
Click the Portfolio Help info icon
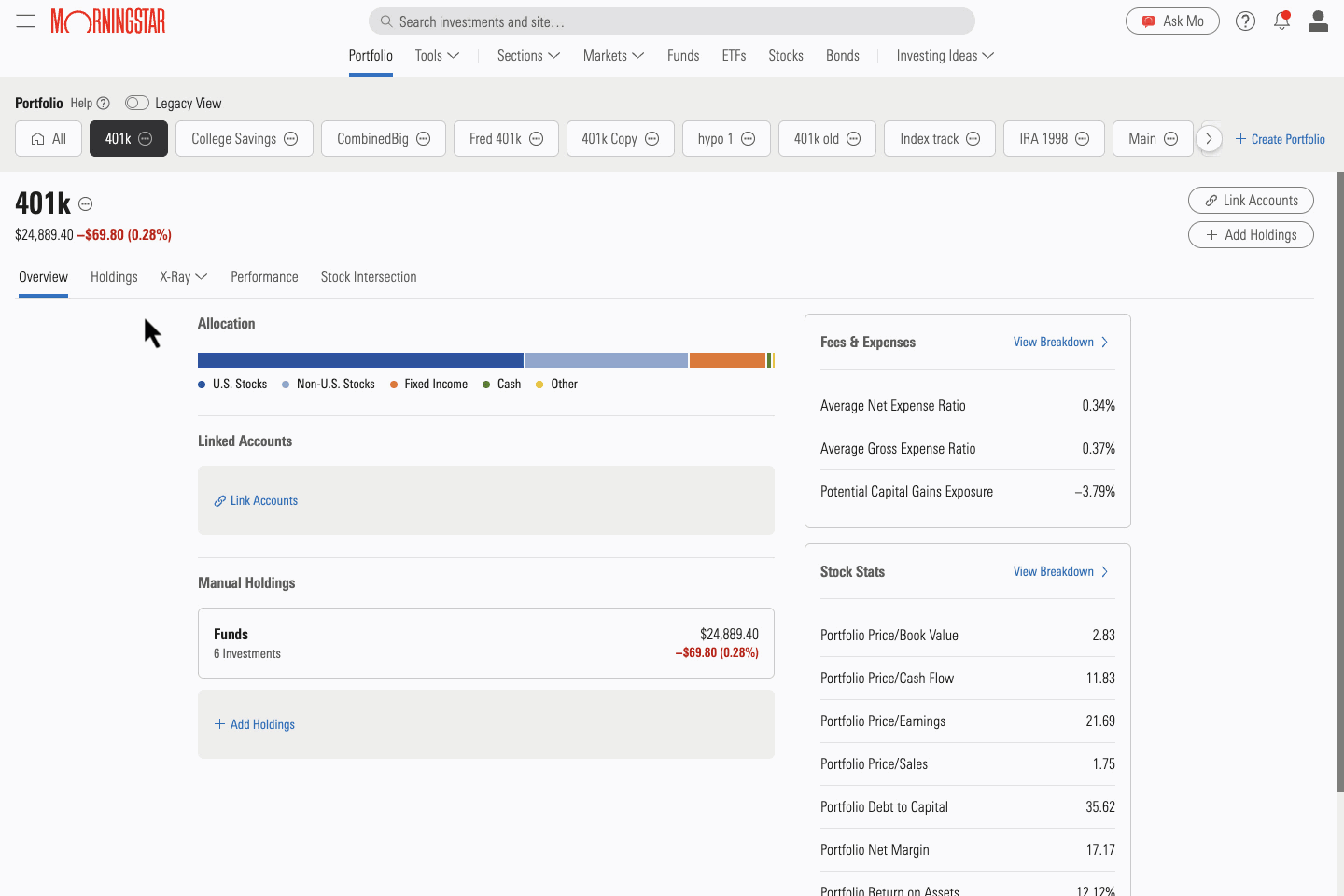104,104
